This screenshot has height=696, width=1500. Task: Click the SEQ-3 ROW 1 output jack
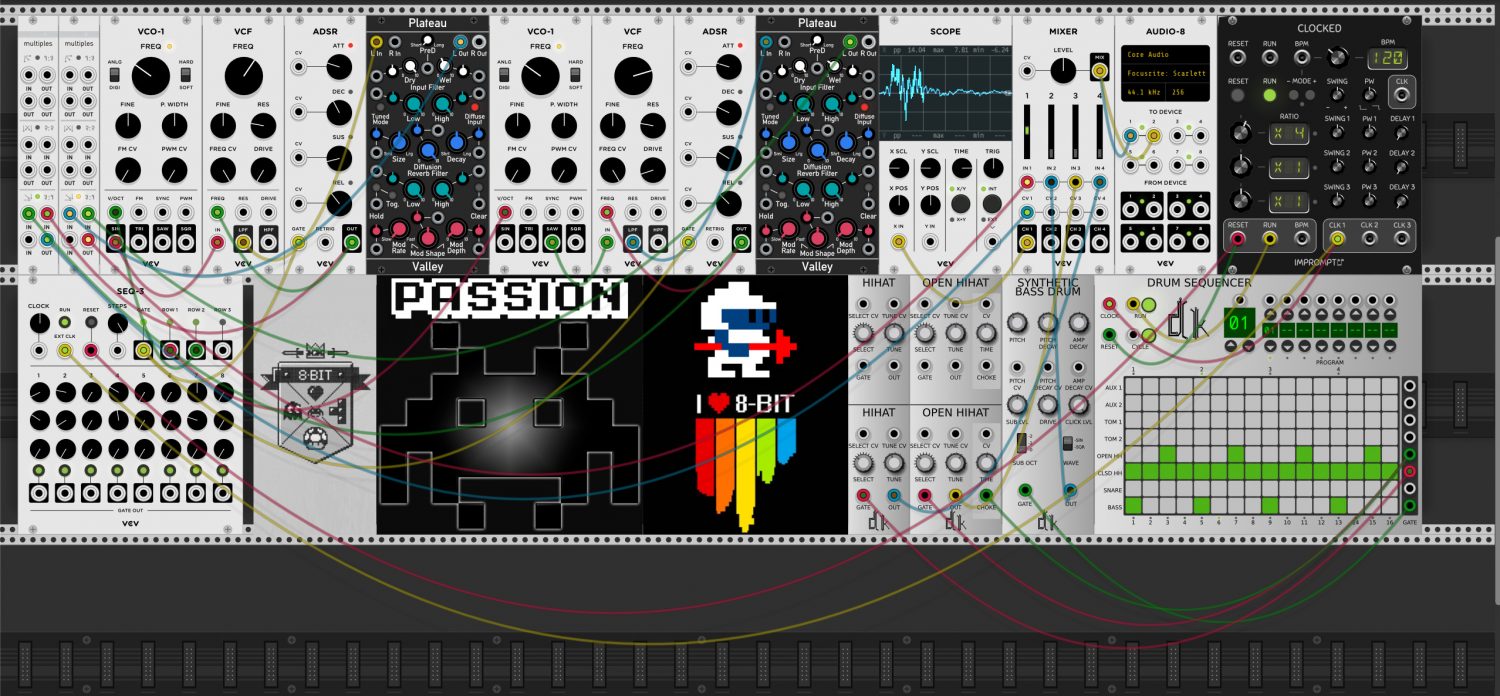pyautogui.click(x=170, y=351)
